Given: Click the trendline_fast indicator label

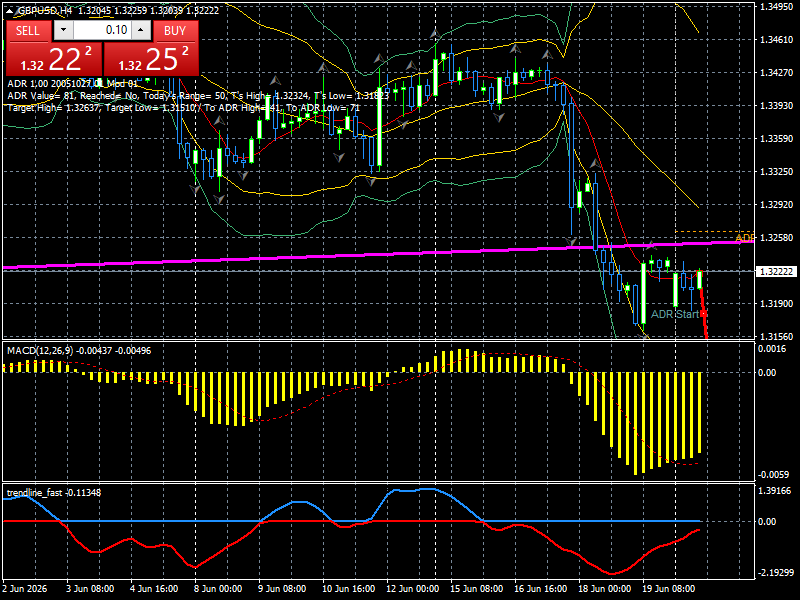Looking at the screenshot, I should [35, 492].
